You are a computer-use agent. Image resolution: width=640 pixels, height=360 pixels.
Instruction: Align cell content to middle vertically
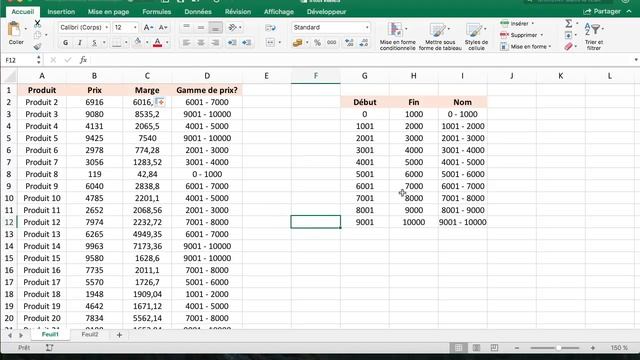click(201, 27)
